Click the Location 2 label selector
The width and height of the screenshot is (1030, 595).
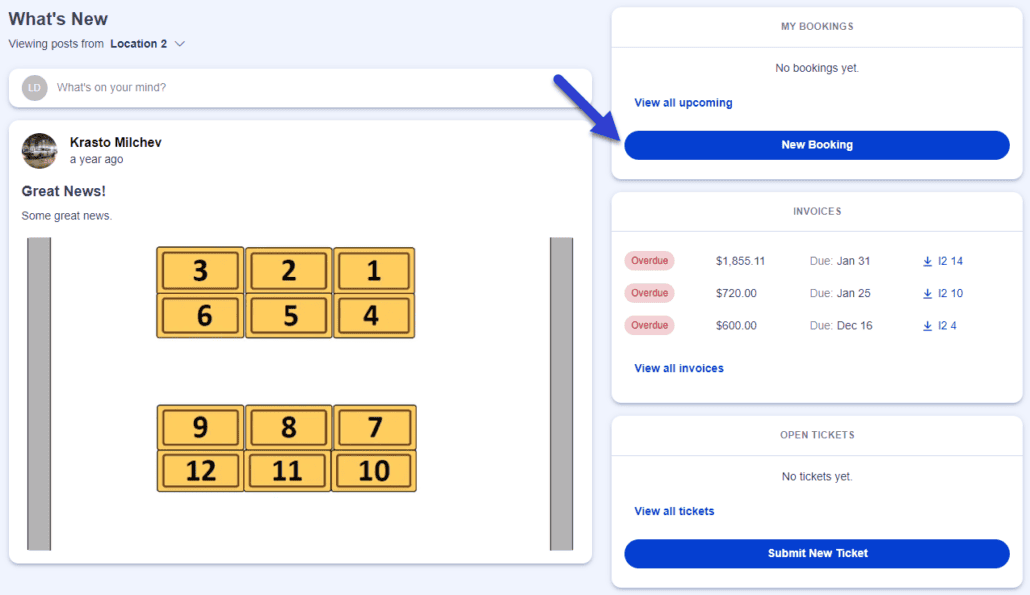pyautogui.click(x=139, y=44)
